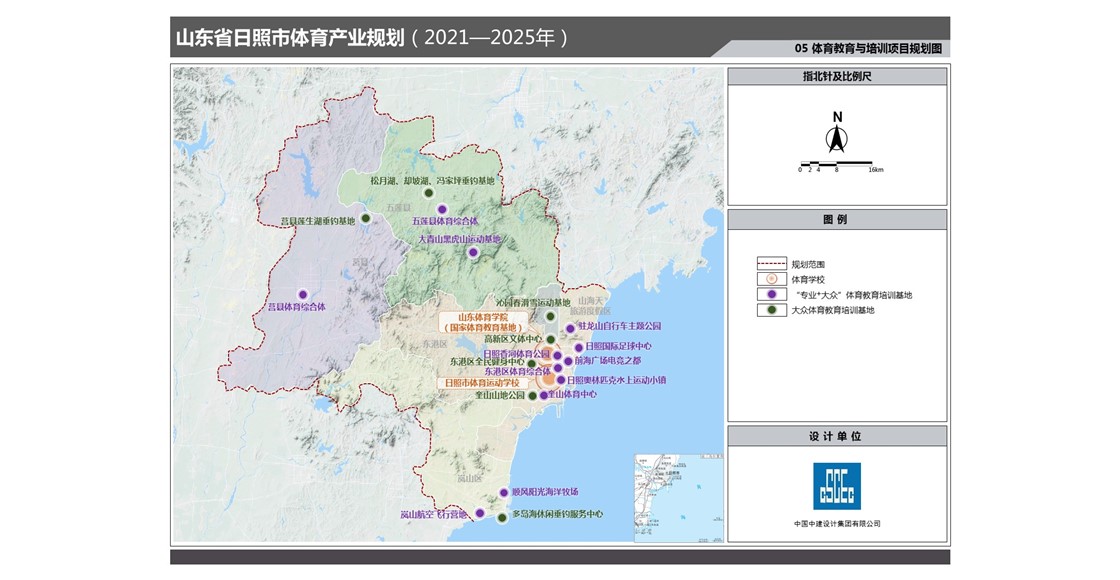
Task: Click the green marker at 莒县莲生湖垂钓基地
Action: coord(366,218)
